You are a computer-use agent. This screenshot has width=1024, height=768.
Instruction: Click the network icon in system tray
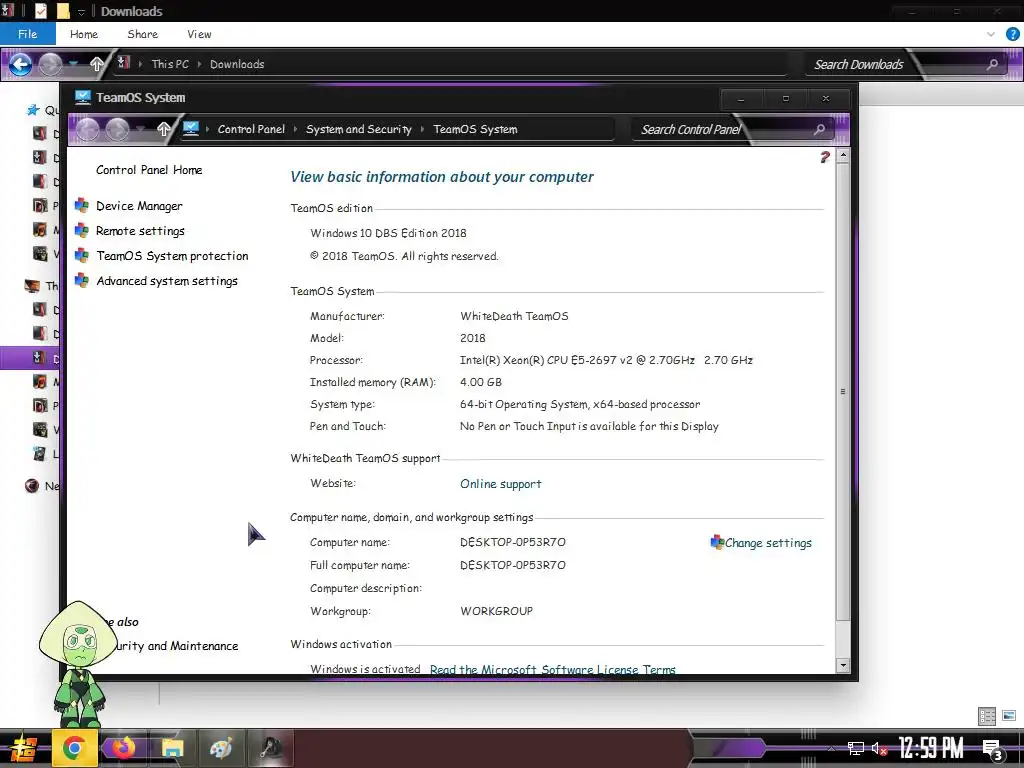tap(855, 748)
